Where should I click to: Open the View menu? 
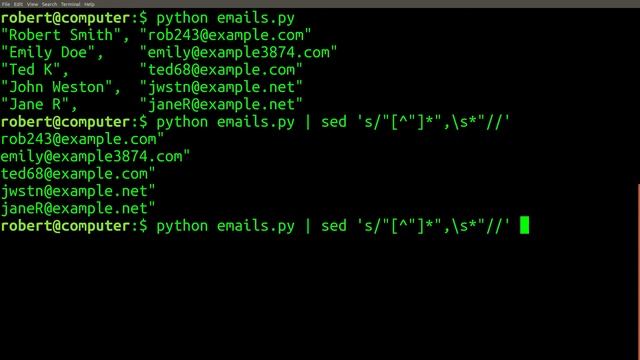[x=32, y=4]
